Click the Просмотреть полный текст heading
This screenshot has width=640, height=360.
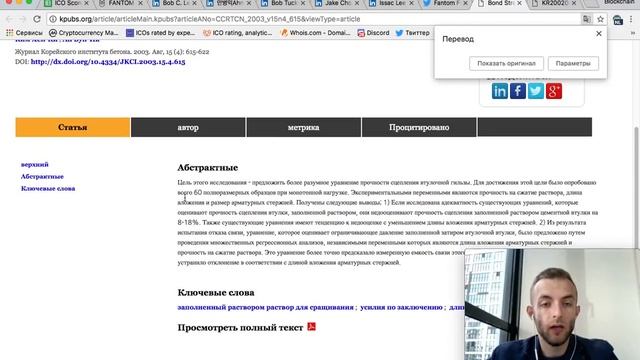(x=240, y=327)
